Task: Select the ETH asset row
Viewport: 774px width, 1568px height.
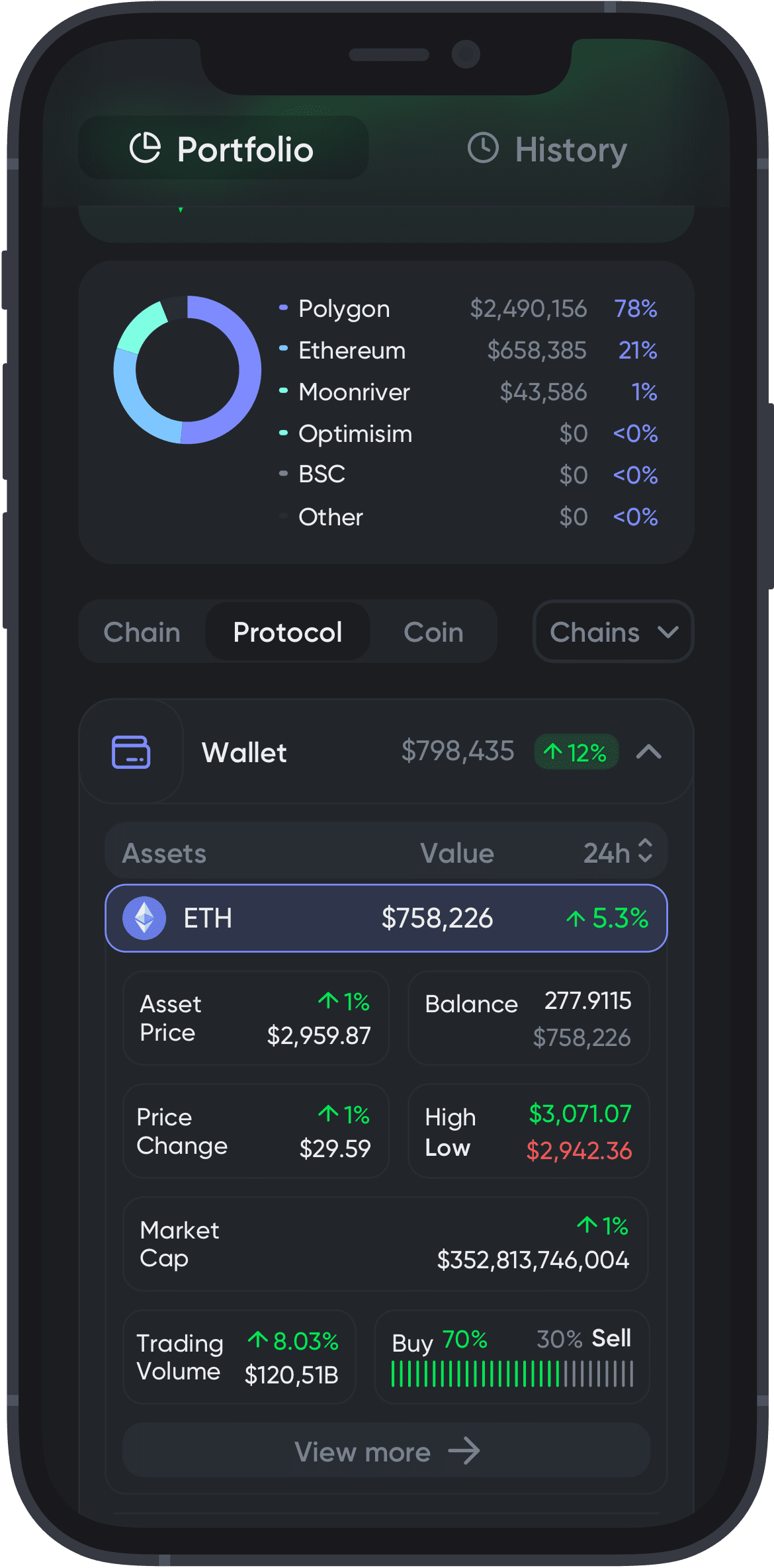Action: coord(386,918)
